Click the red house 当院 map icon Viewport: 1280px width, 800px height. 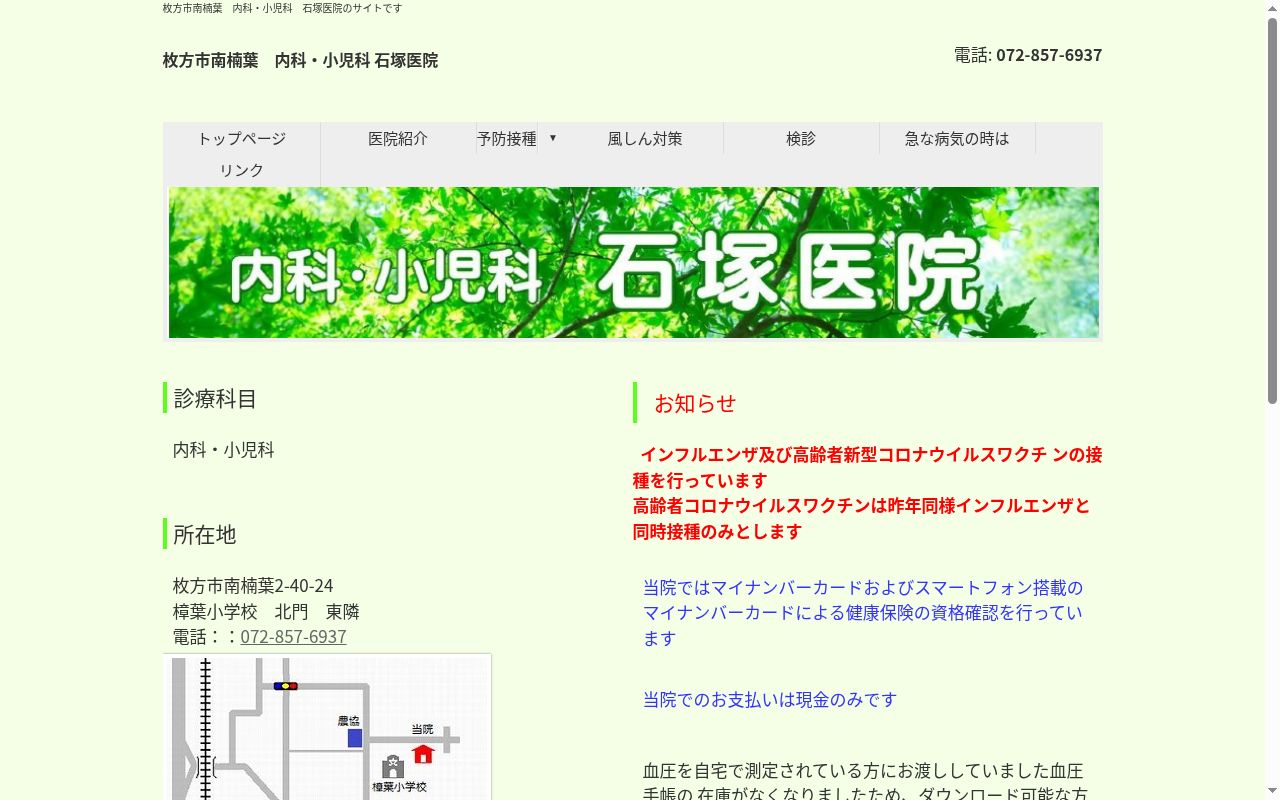click(x=423, y=753)
